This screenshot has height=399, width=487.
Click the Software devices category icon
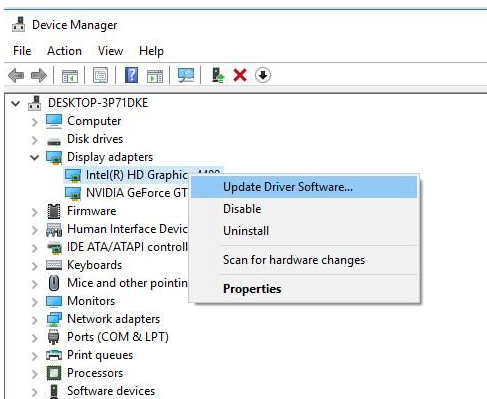pyautogui.click(x=54, y=391)
